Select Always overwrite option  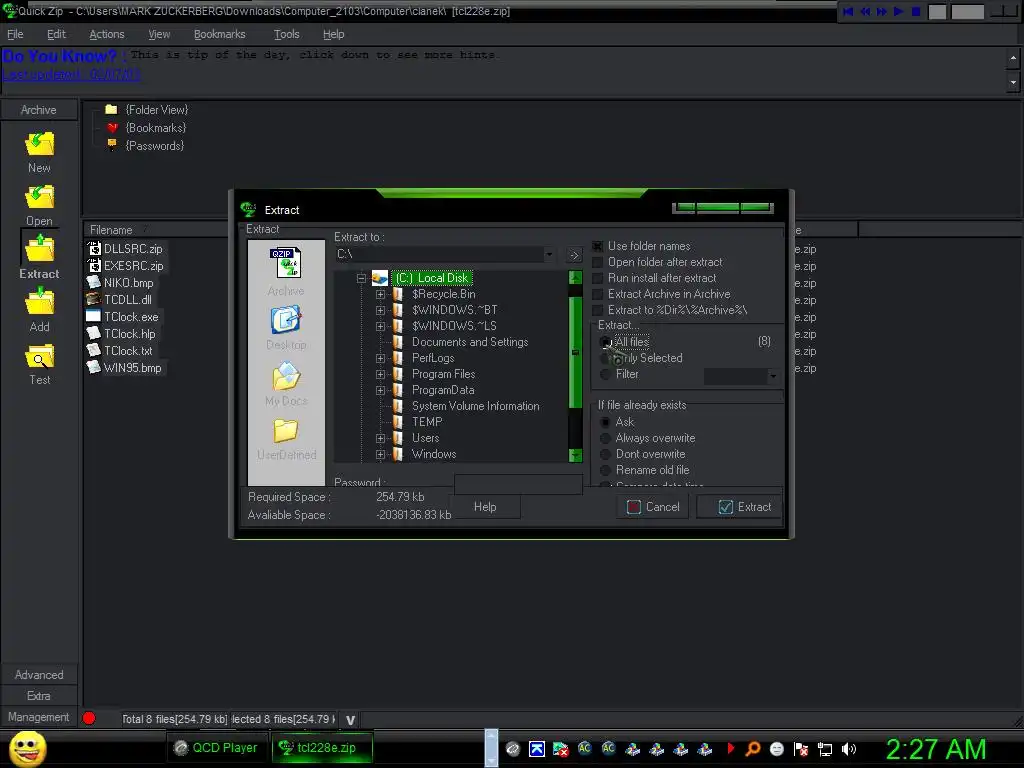pos(605,438)
